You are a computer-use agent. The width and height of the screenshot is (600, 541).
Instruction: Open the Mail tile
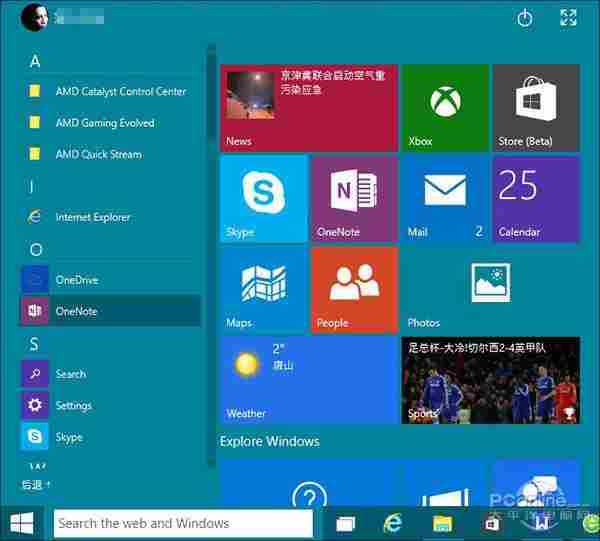pos(444,199)
